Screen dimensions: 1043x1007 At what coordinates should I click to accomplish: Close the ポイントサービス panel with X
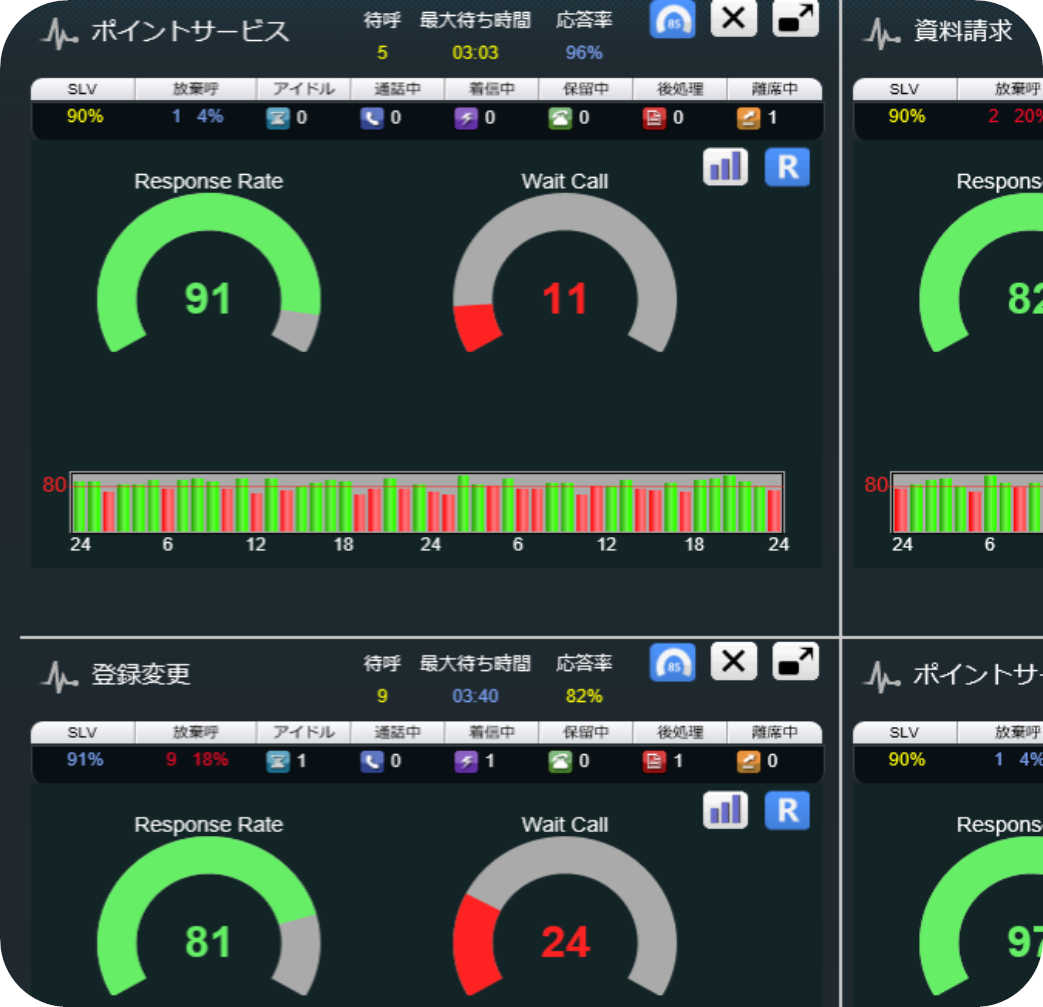[733, 18]
